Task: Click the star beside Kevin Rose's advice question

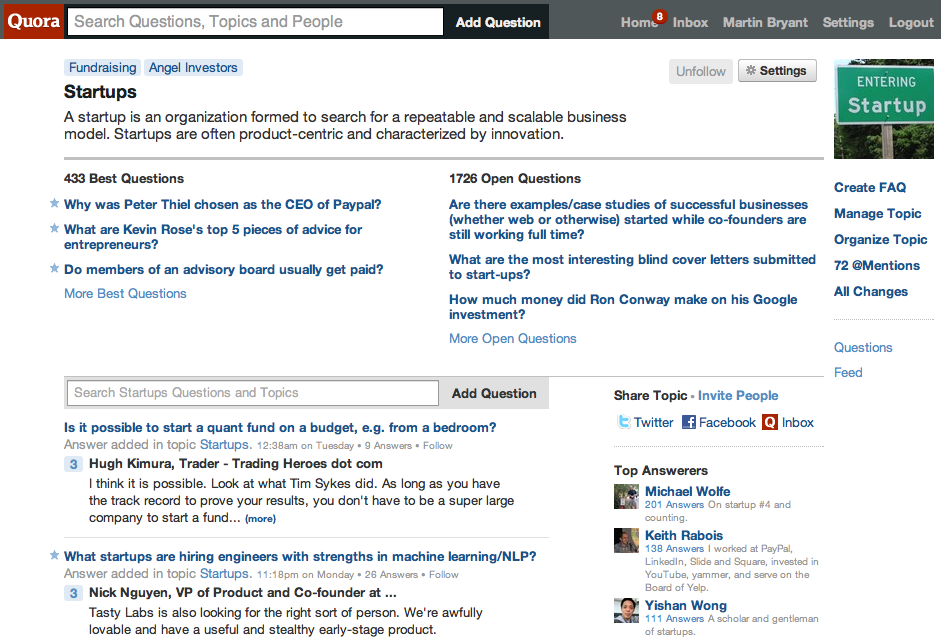Action: (54, 229)
